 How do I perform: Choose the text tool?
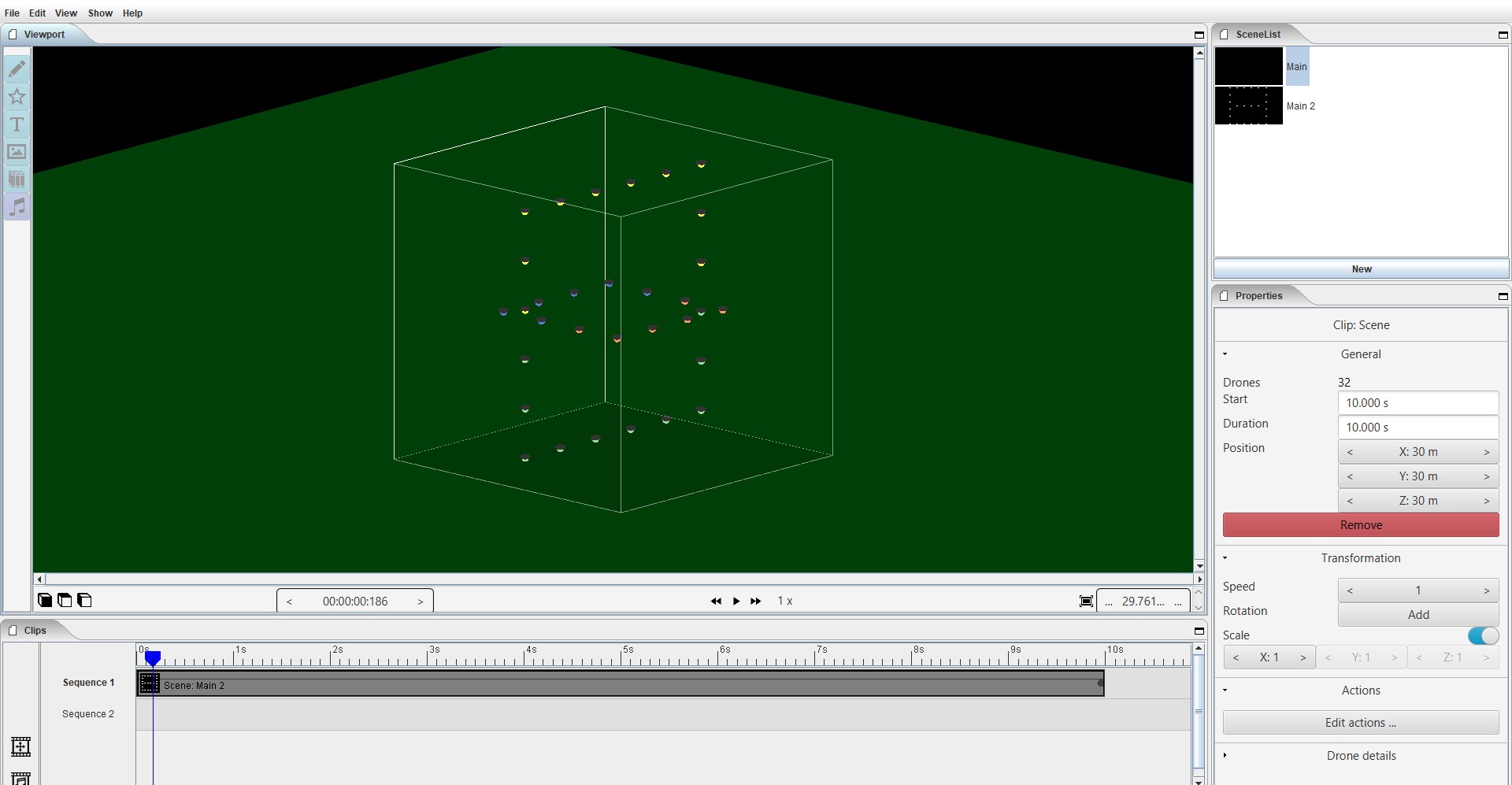click(17, 124)
